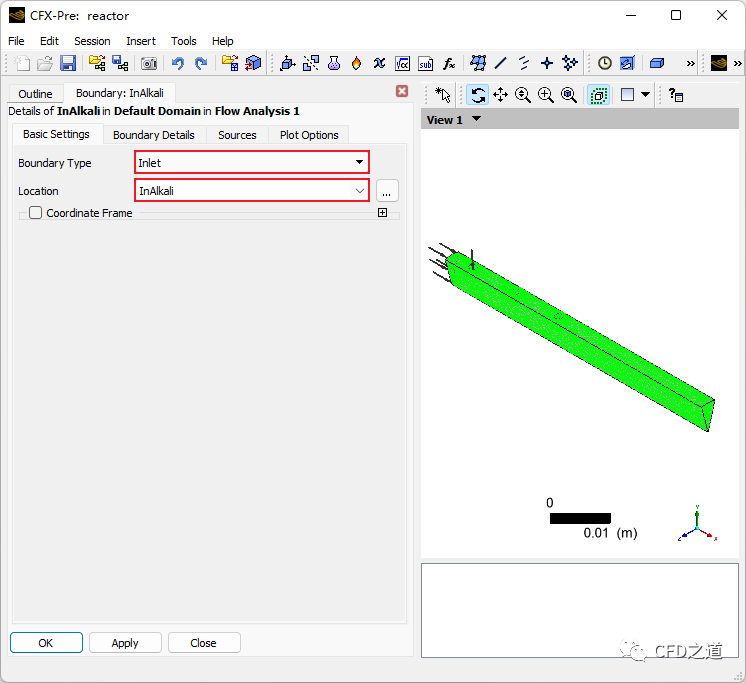
Task: Close the Boundary: InAlkali tab with red X
Action: (x=402, y=91)
